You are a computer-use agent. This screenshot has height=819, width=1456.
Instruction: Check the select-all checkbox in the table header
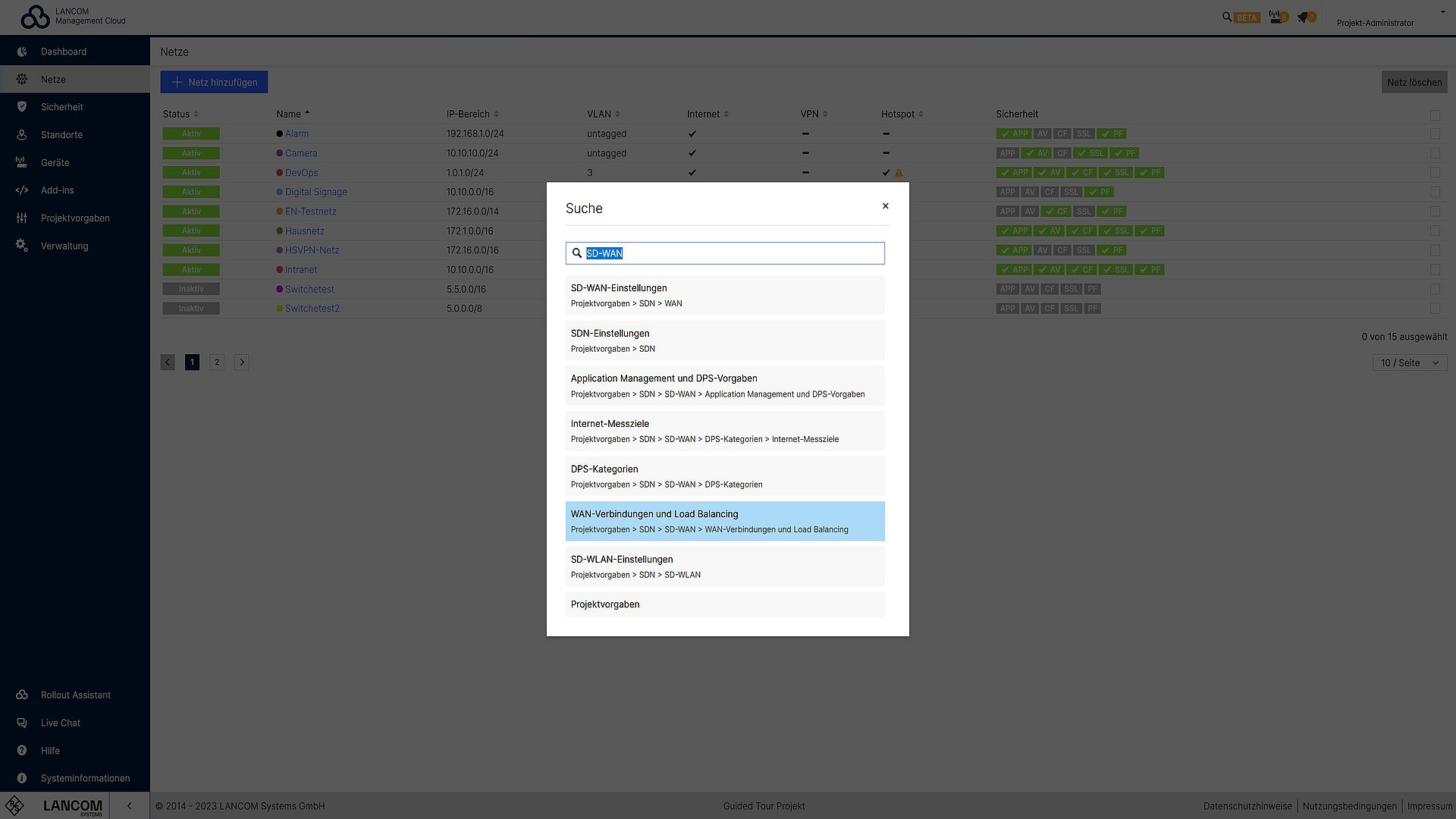(1435, 115)
